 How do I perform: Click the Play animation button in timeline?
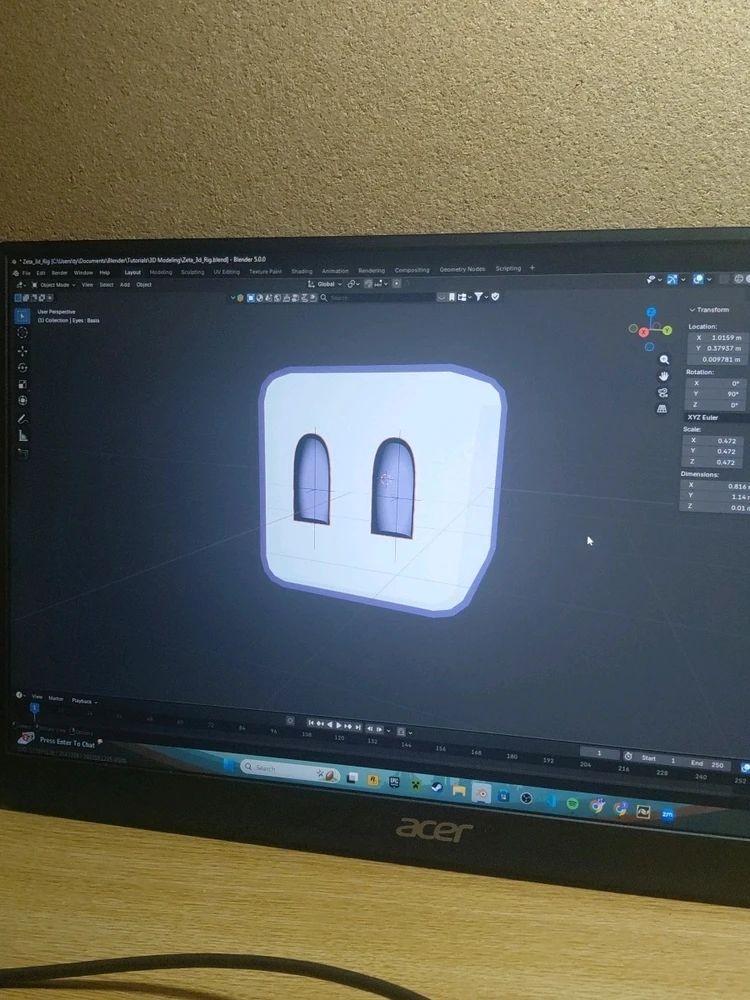click(339, 725)
